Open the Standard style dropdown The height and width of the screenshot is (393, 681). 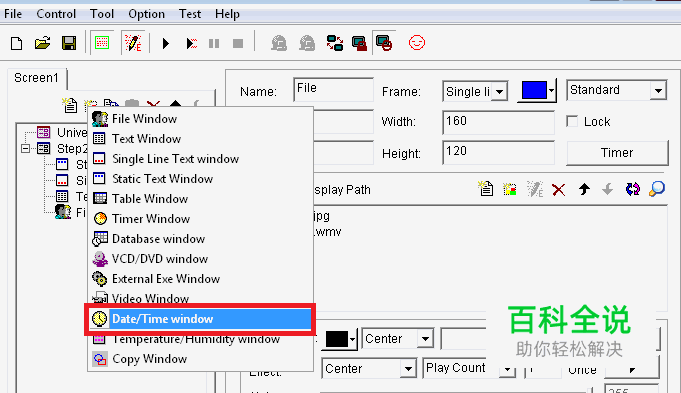pyautogui.click(x=658, y=90)
